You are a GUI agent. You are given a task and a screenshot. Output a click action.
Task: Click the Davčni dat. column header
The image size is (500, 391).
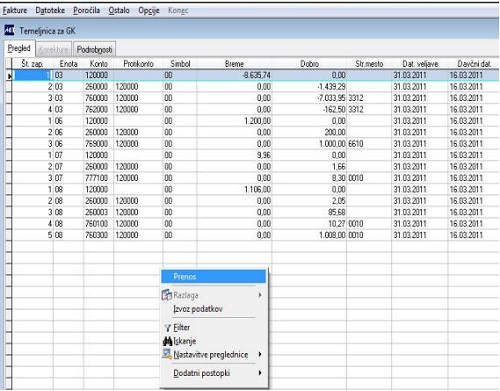tap(474, 64)
